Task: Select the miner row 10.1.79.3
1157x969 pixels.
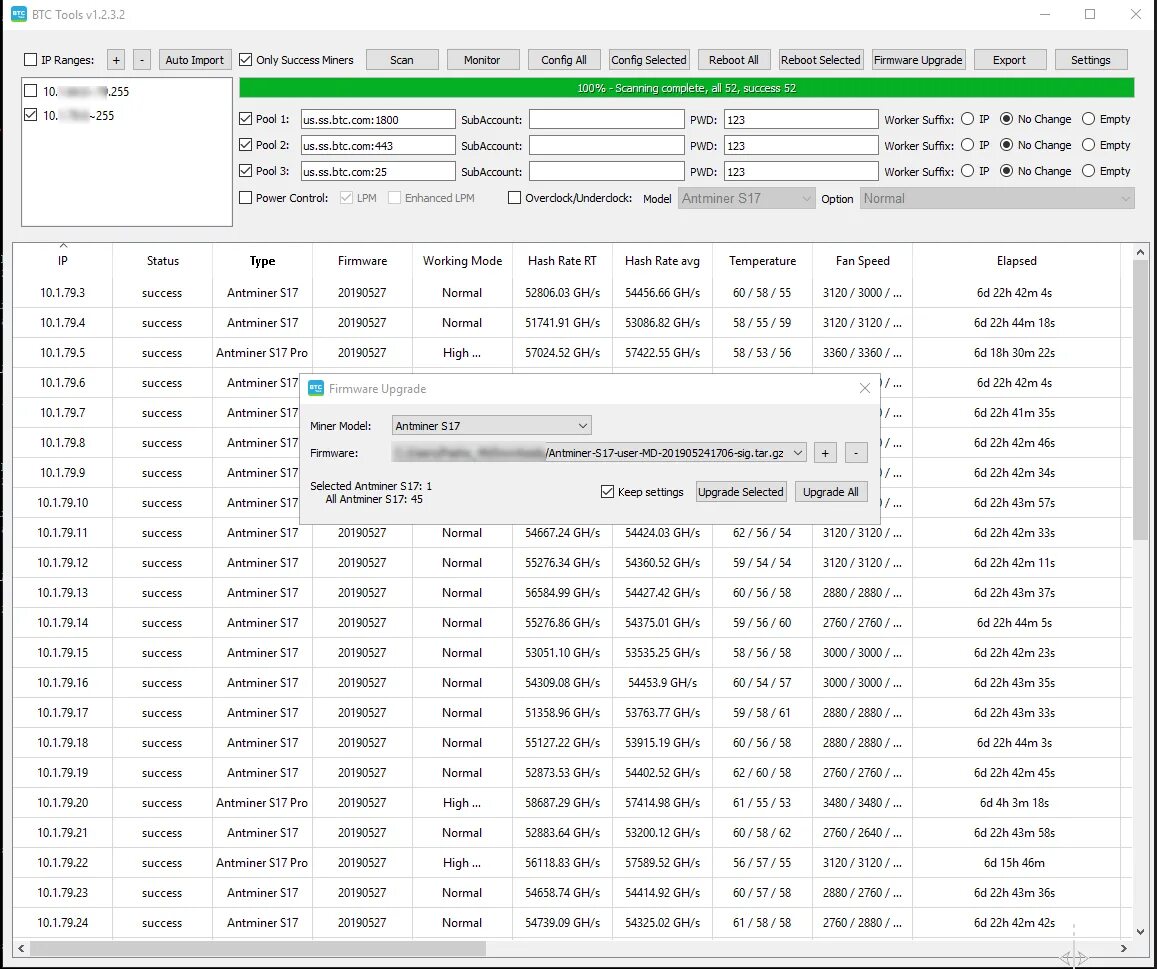Action: click(572, 293)
